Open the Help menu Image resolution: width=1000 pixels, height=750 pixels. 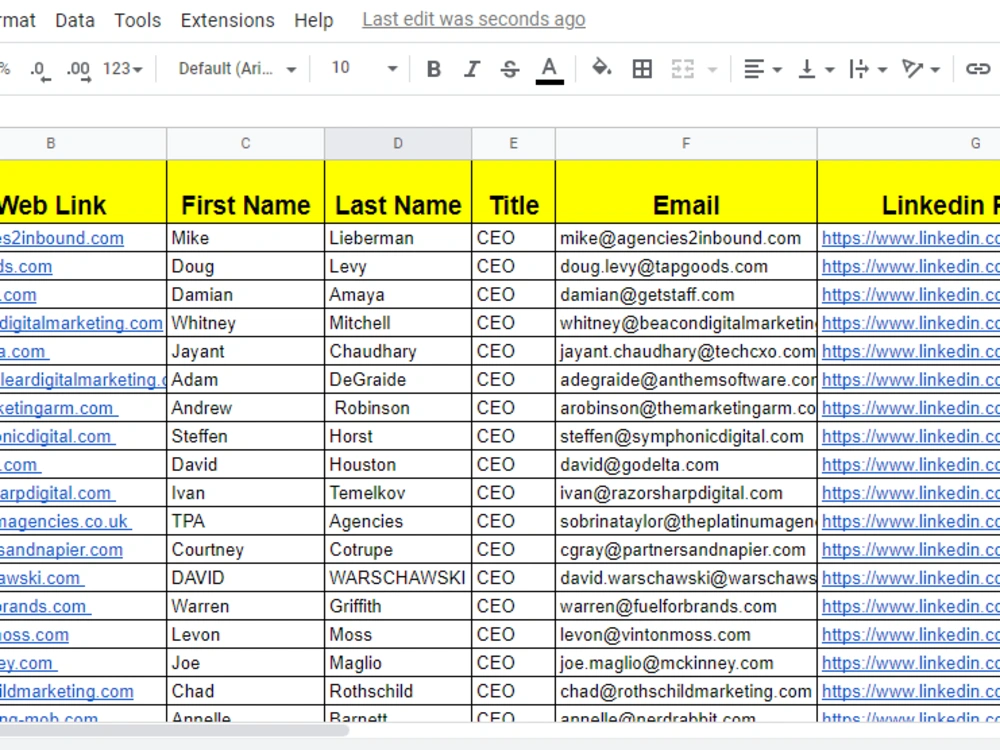click(314, 20)
